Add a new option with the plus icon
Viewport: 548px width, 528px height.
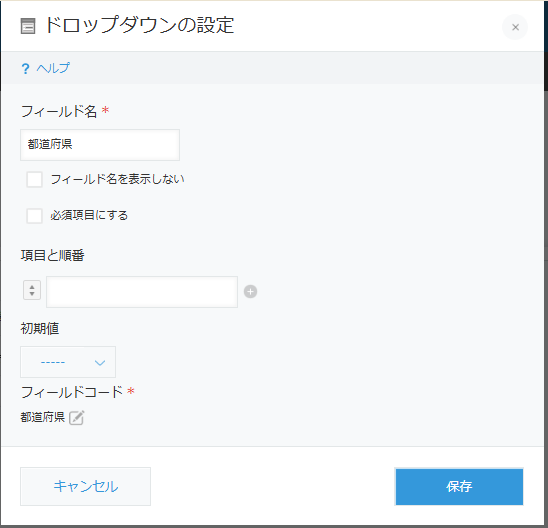[x=250, y=291]
